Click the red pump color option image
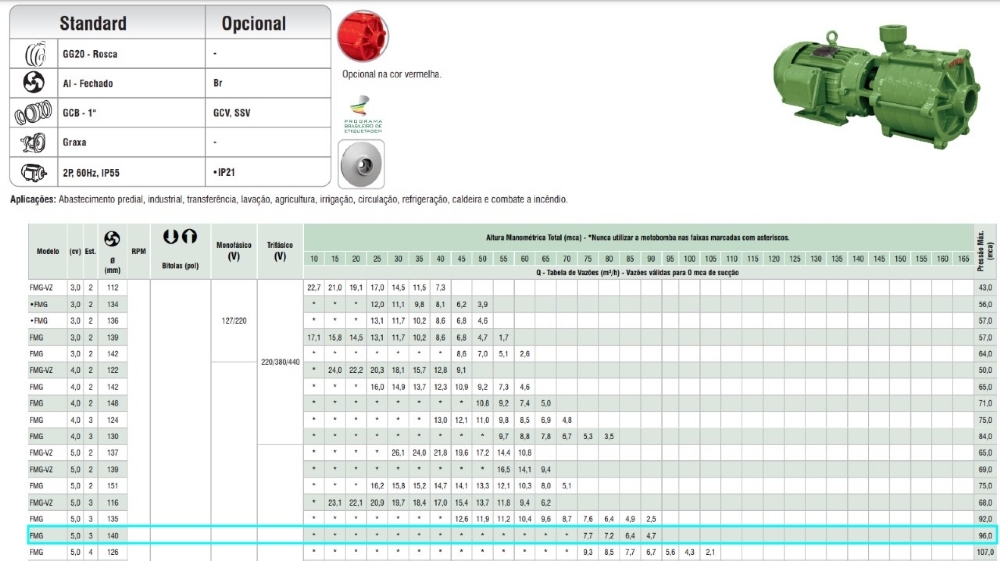Screen dimensions: 1000x561 (x=361, y=37)
